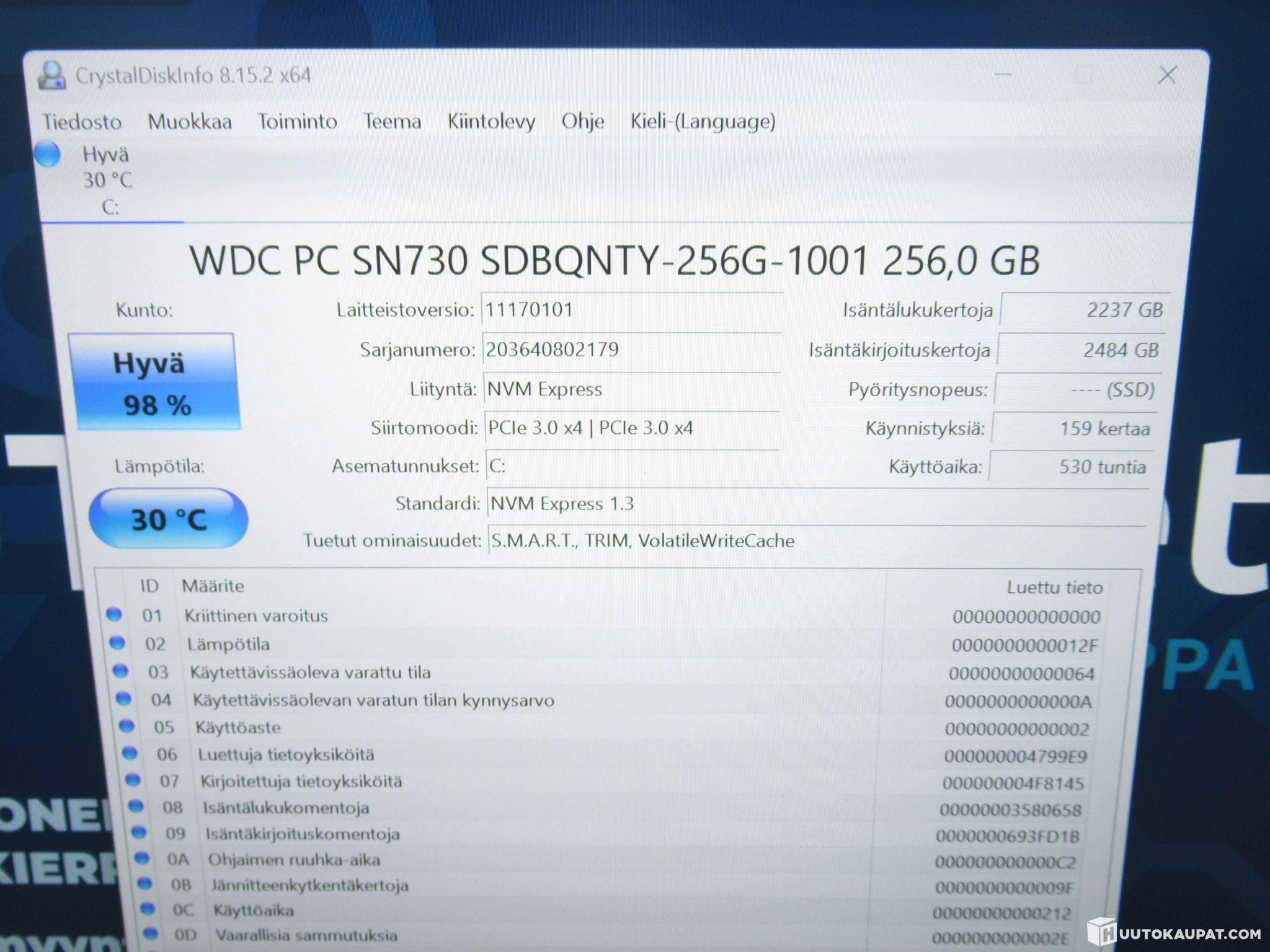Click the Sarjanumero field 203640802179
Image resolution: width=1270 pixels, height=952 pixels.
pyautogui.click(x=631, y=349)
